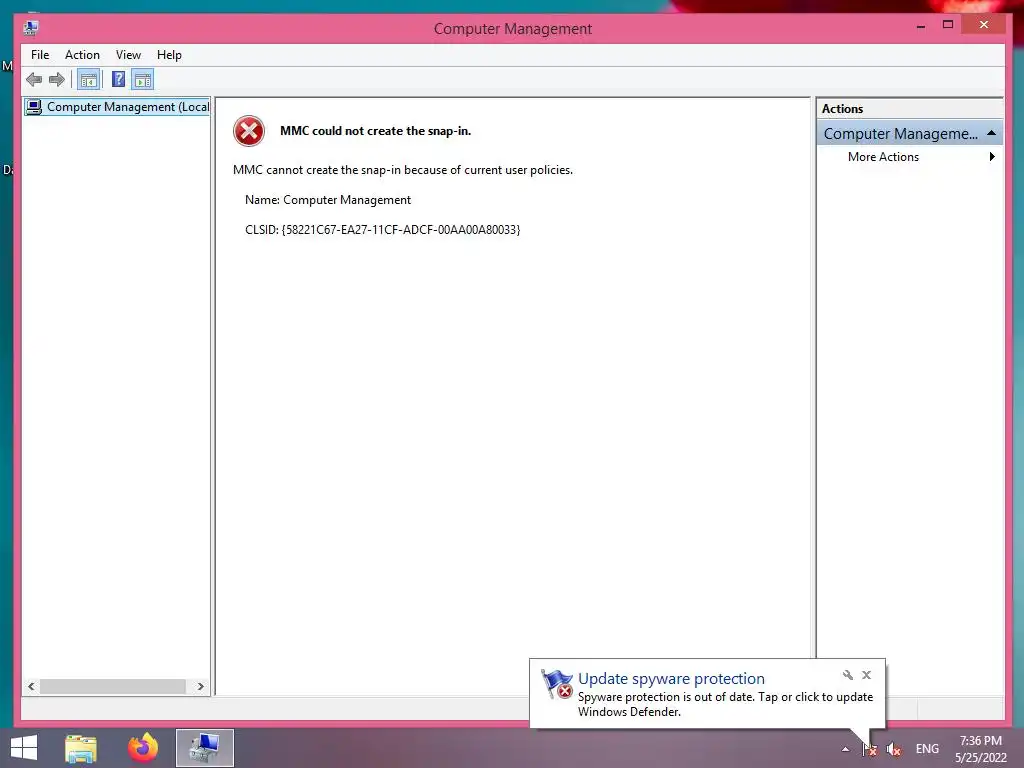Click the CLSID text line
The width and height of the screenshot is (1024, 768).
point(383,230)
